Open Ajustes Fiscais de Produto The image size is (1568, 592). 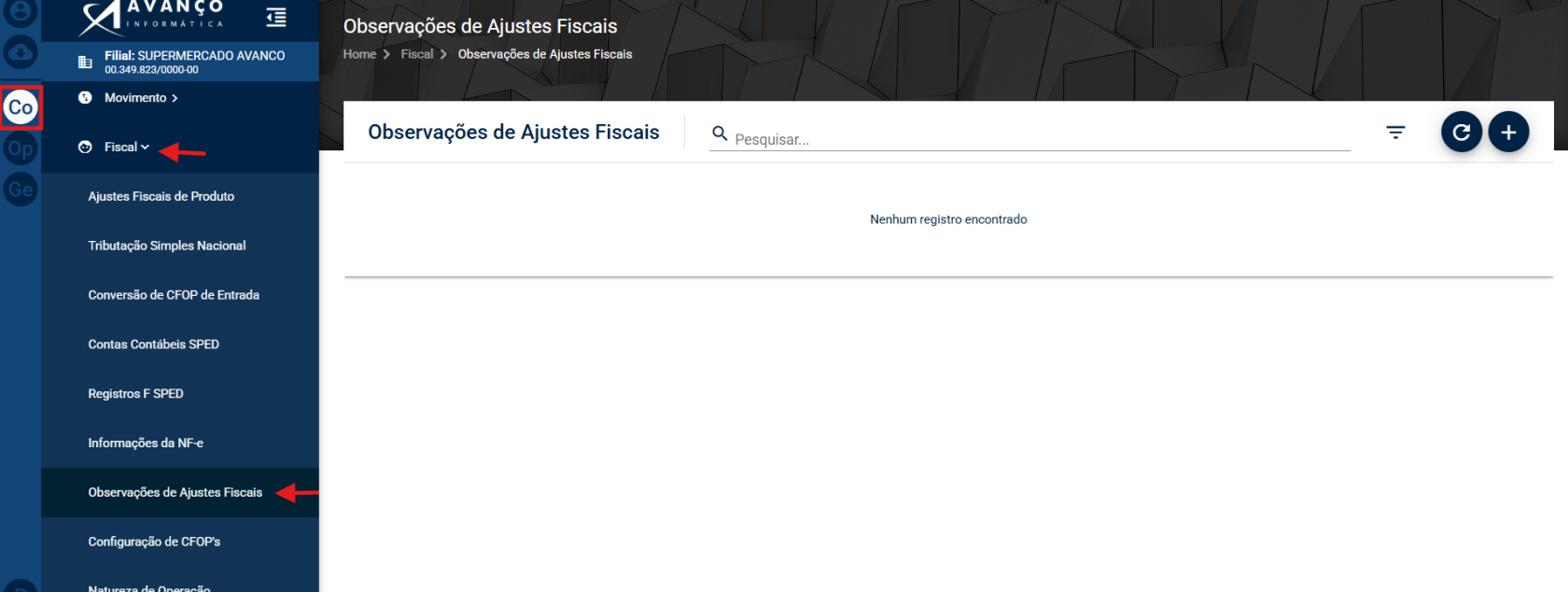point(161,196)
